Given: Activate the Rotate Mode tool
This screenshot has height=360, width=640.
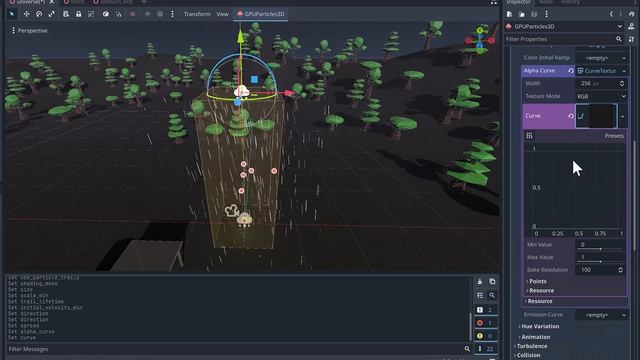Looking at the screenshot, I should 39,14.
